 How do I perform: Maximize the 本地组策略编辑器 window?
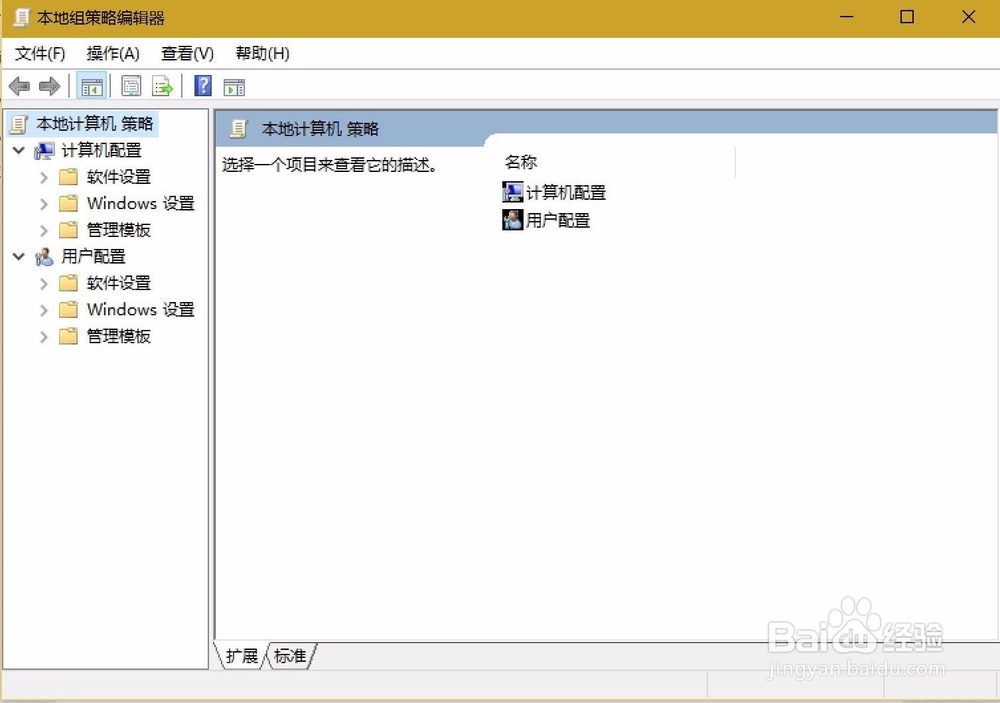tap(907, 17)
